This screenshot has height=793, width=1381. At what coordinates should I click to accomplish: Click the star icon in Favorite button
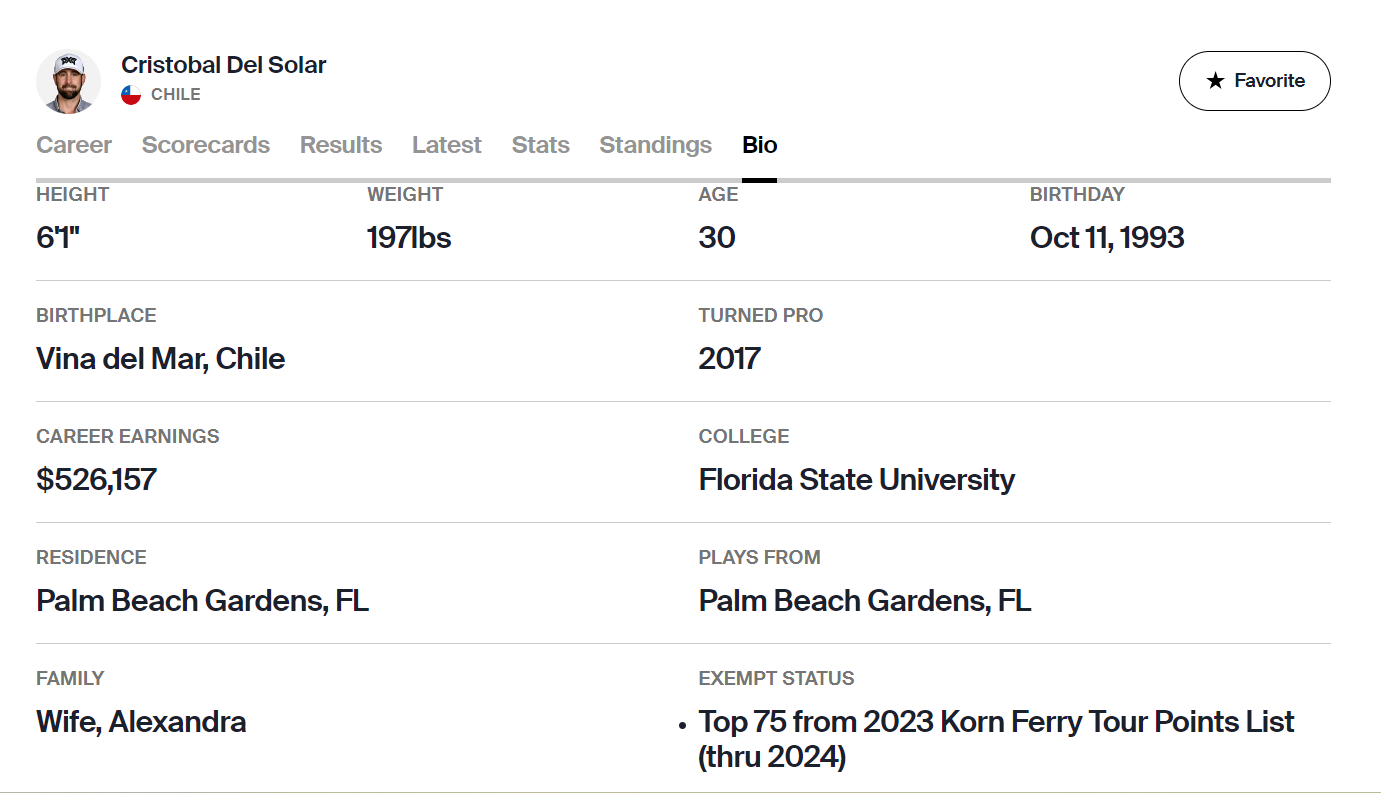point(1215,81)
